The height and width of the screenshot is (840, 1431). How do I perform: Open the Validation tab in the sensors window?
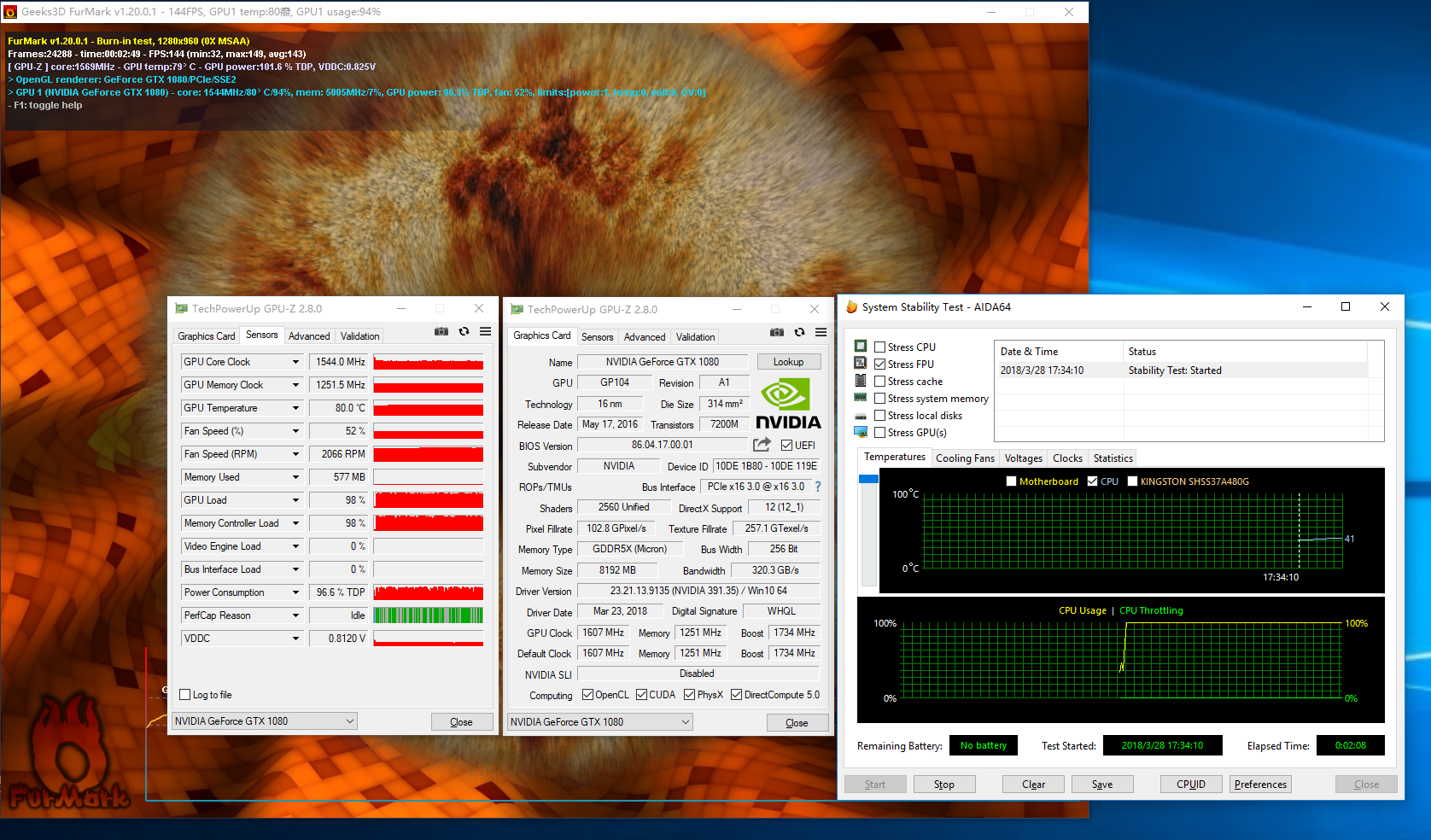point(359,336)
